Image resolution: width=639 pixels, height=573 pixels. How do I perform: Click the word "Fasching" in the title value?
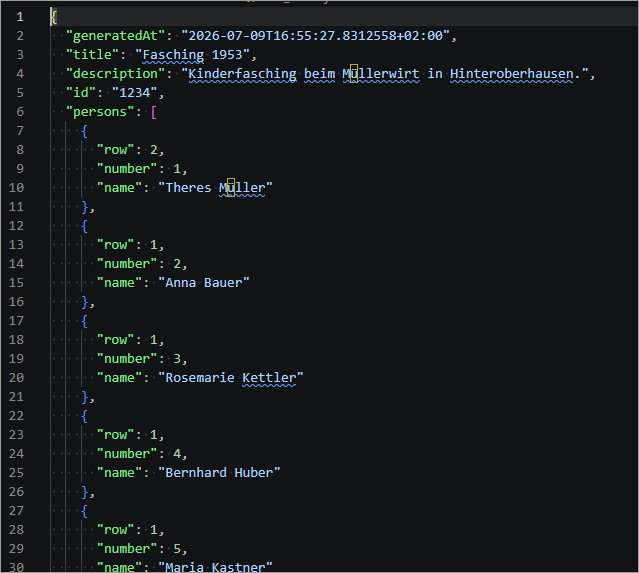coord(173,55)
